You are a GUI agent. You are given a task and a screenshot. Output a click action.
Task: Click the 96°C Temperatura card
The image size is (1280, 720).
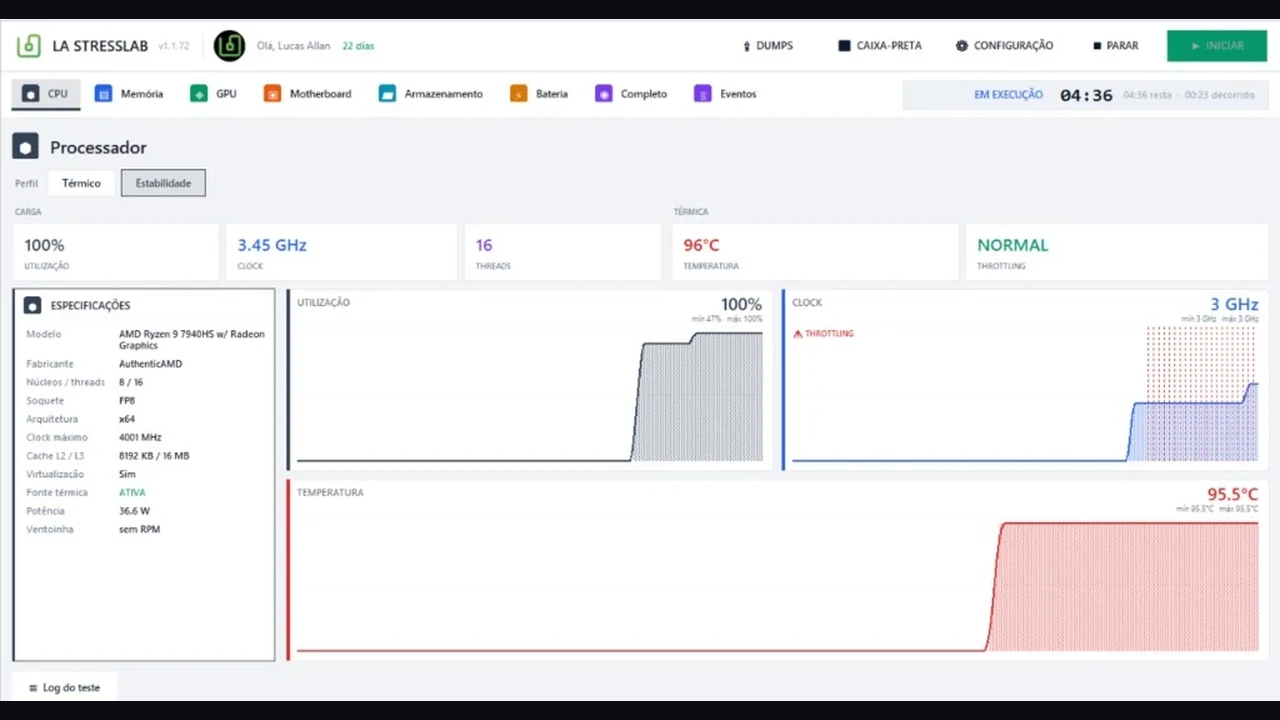point(816,252)
